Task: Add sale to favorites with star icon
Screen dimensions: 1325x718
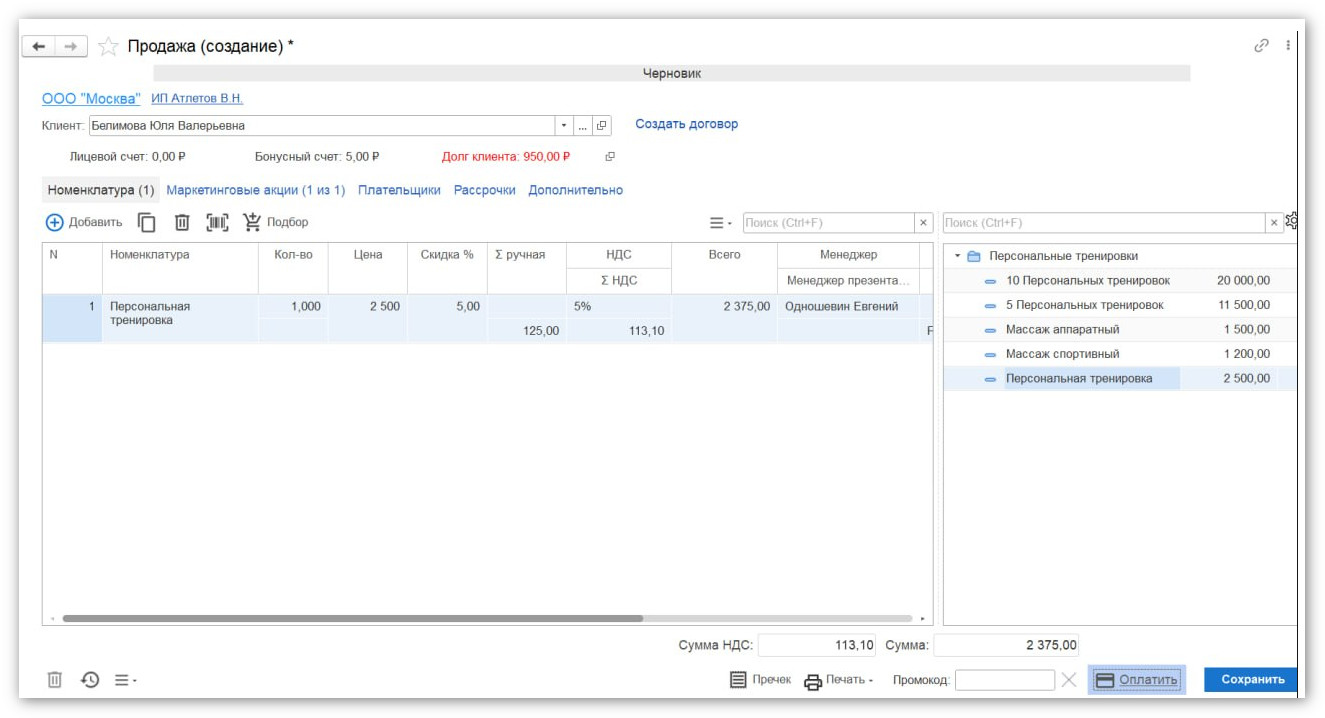Action: [108, 47]
